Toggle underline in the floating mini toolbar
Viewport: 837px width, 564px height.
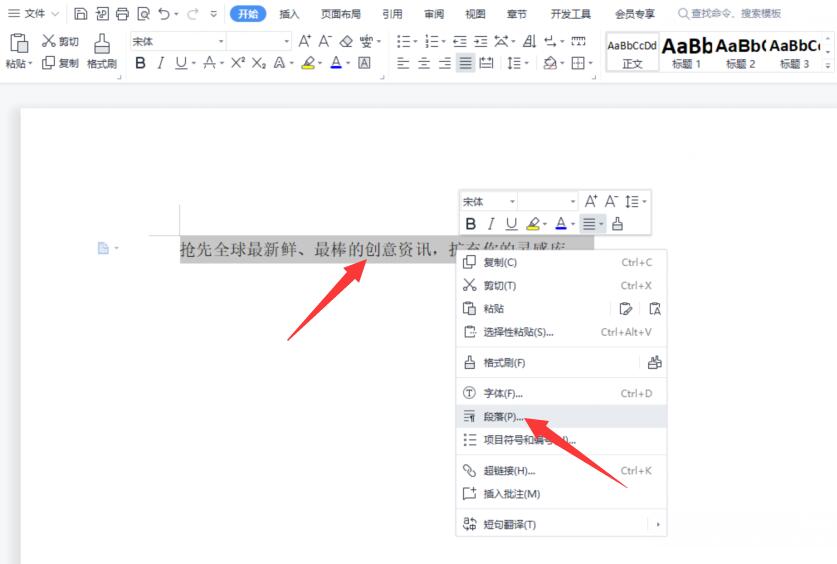(511, 224)
